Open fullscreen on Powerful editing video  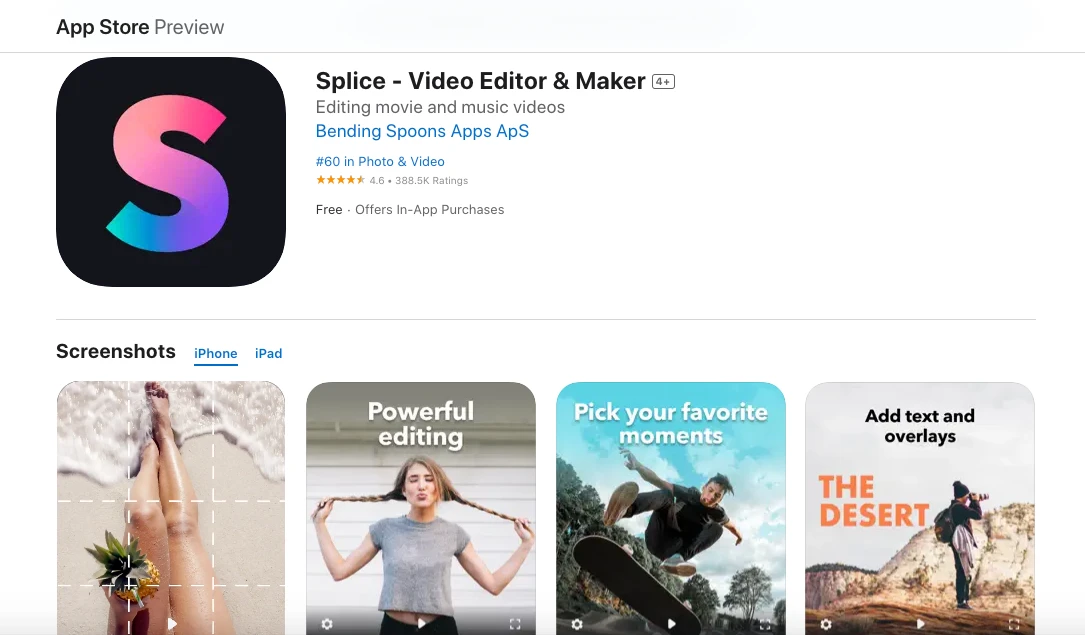(x=515, y=624)
